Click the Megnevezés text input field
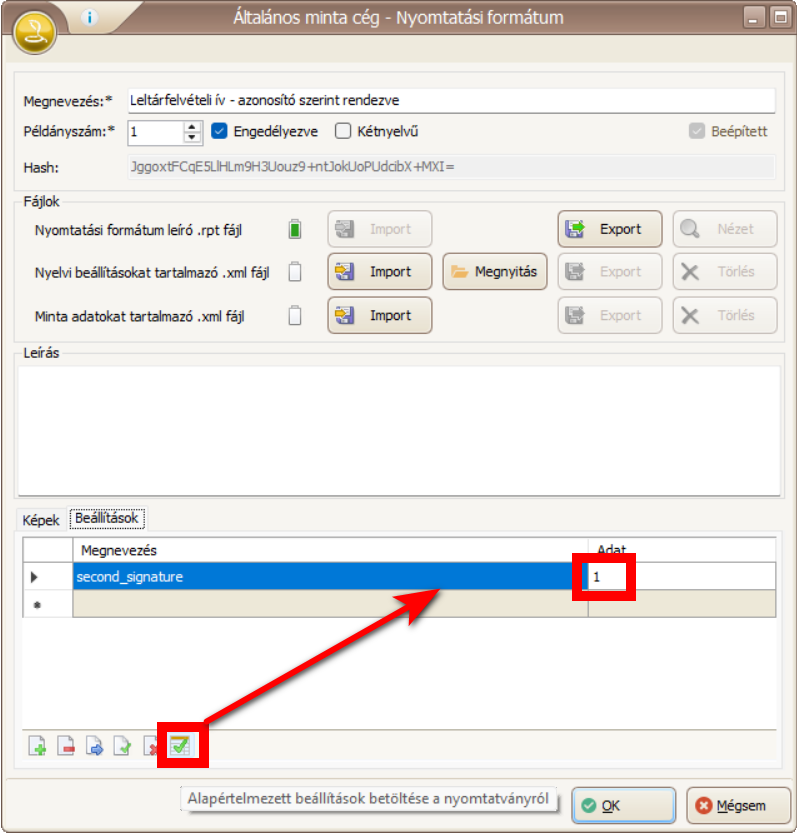Viewport: 797px width, 834px height. 450,101
